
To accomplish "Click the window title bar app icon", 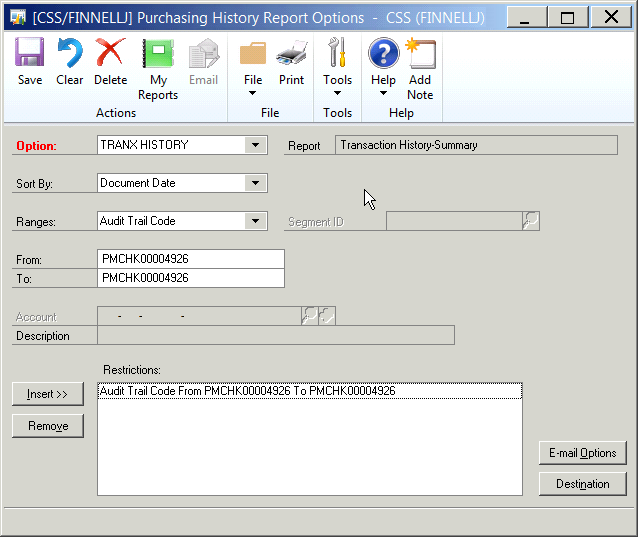I will point(18,17).
